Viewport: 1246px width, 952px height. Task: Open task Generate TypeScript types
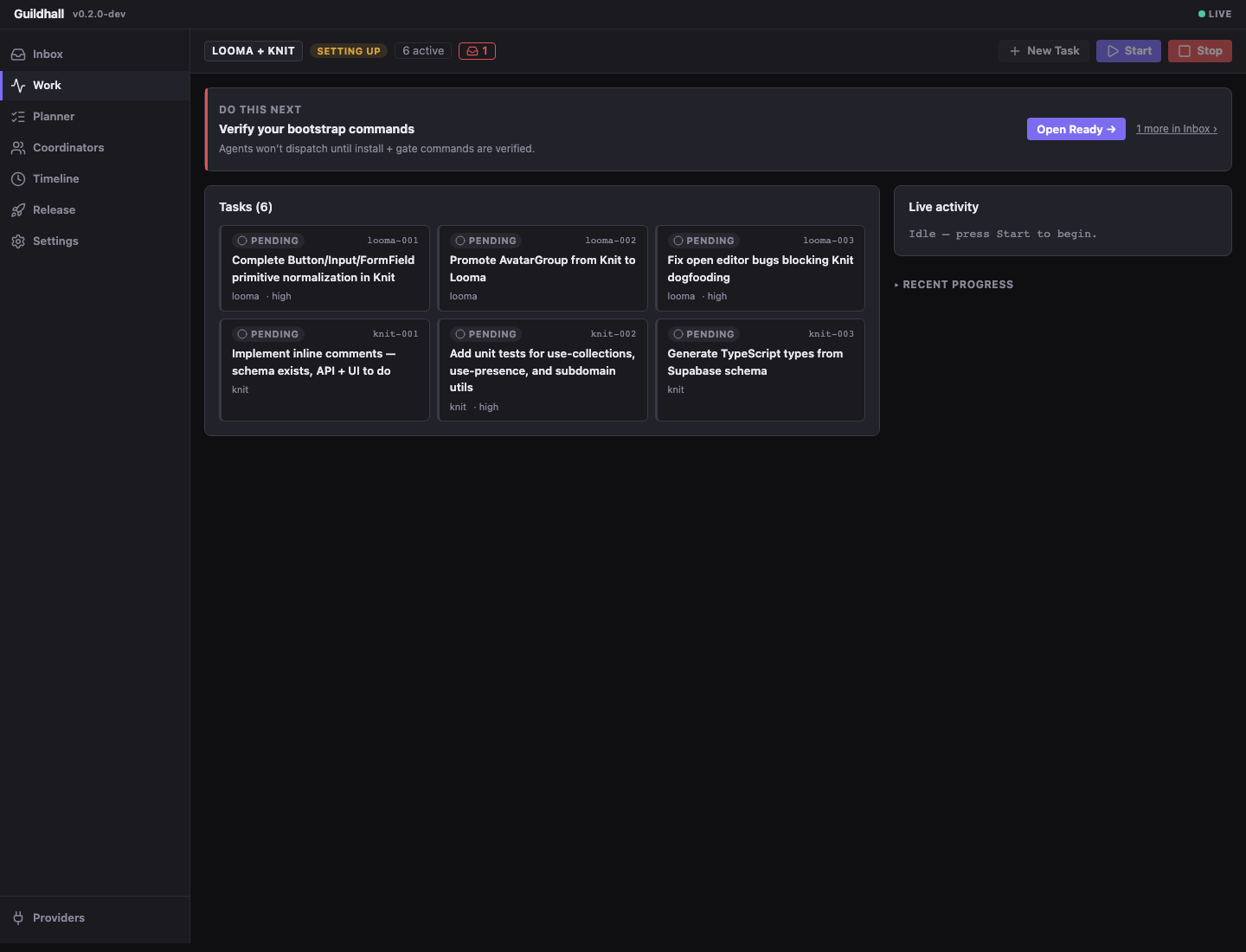pyautogui.click(x=761, y=370)
